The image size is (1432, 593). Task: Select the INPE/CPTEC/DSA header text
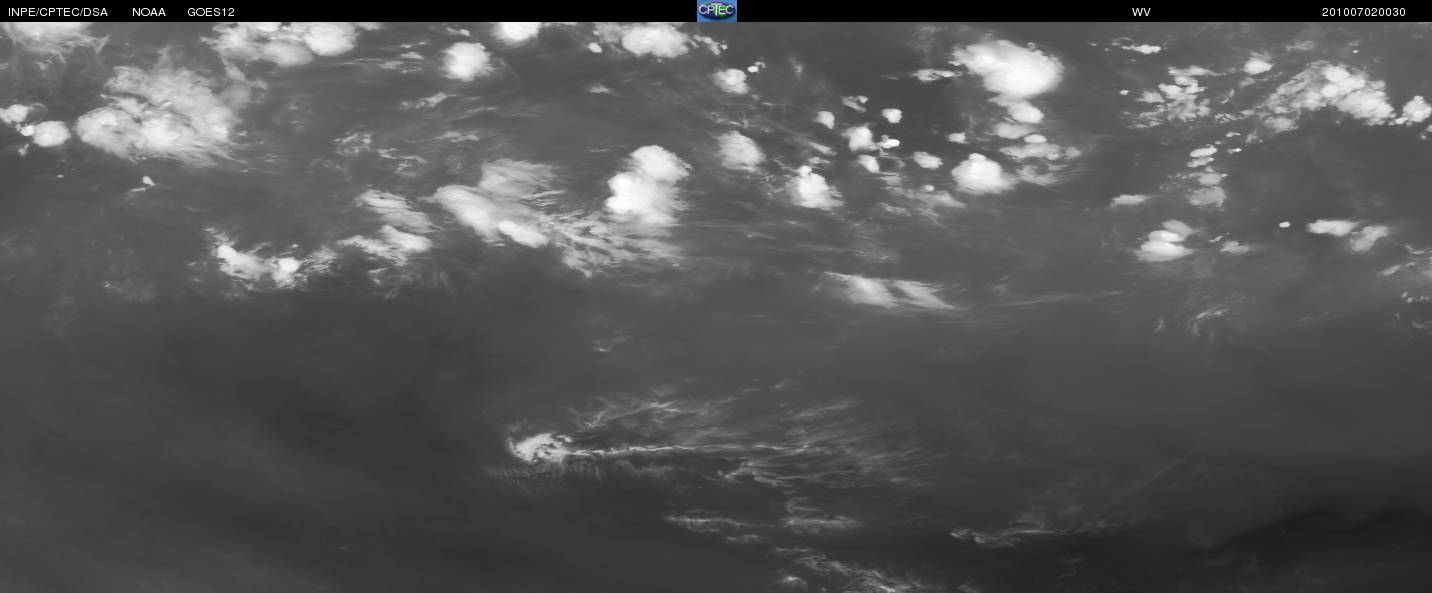58,12
